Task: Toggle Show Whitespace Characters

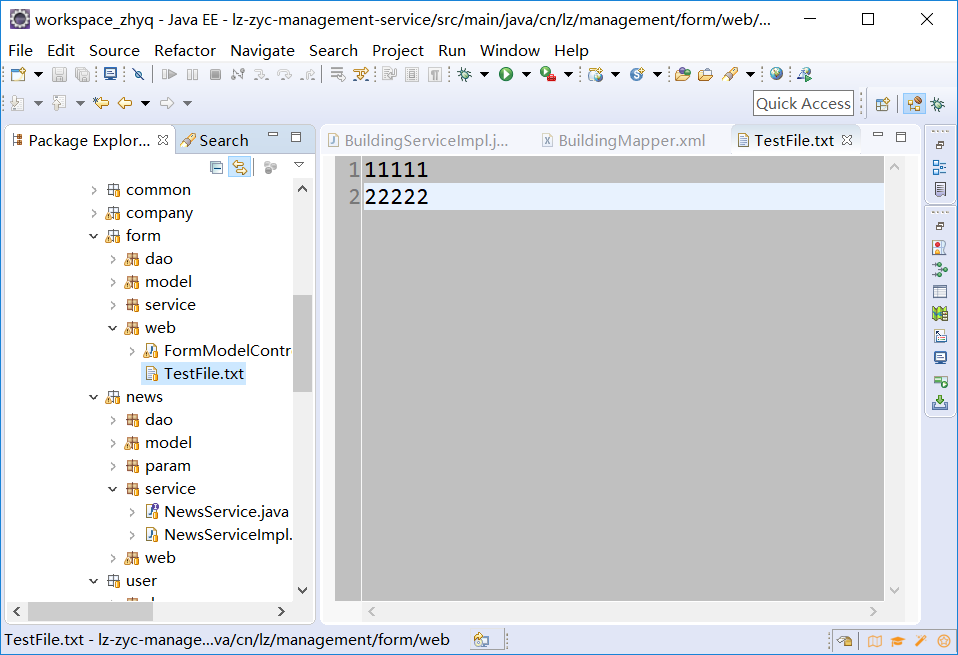Action: point(435,75)
